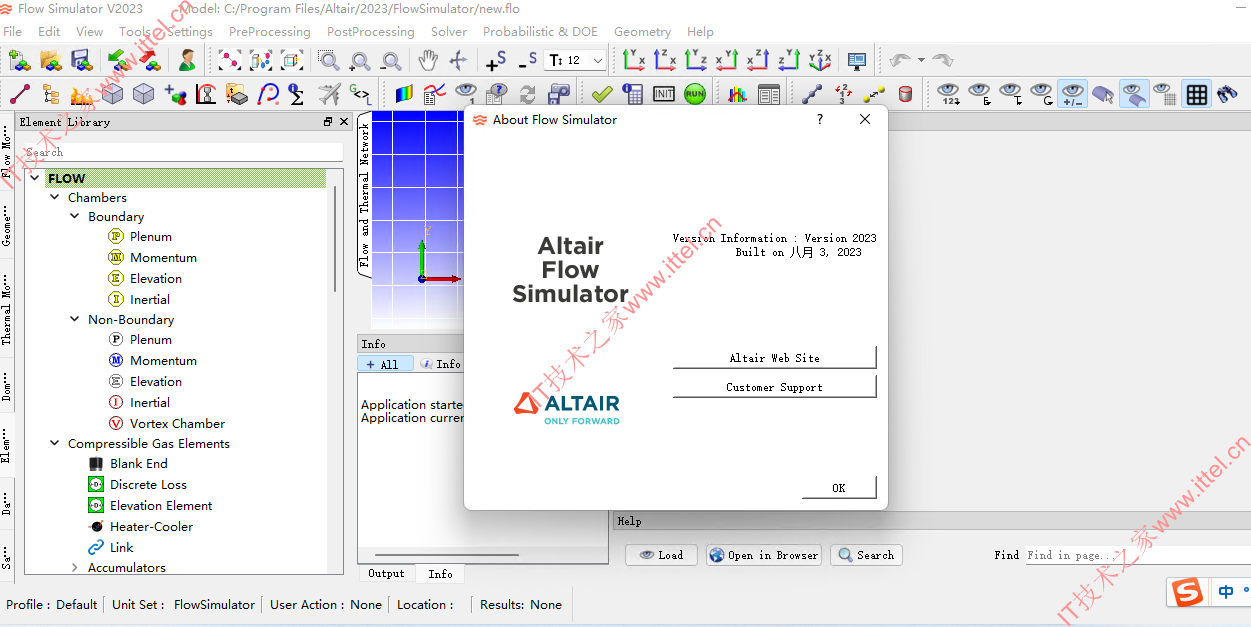Screen dimensions: 1251x627
Task: Click the Search button in Help
Action: point(866,555)
